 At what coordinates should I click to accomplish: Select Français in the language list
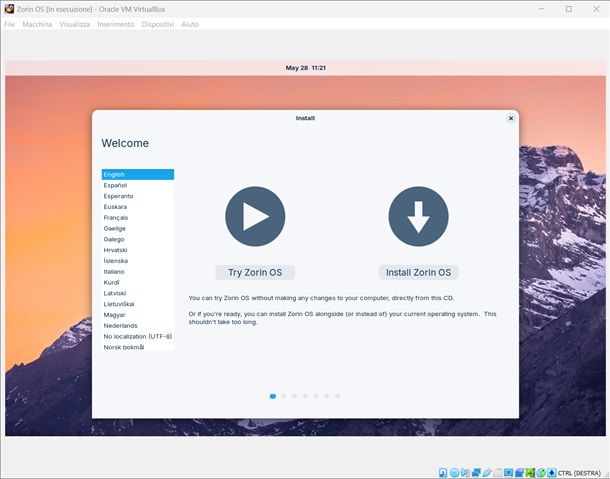tap(138, 218)
